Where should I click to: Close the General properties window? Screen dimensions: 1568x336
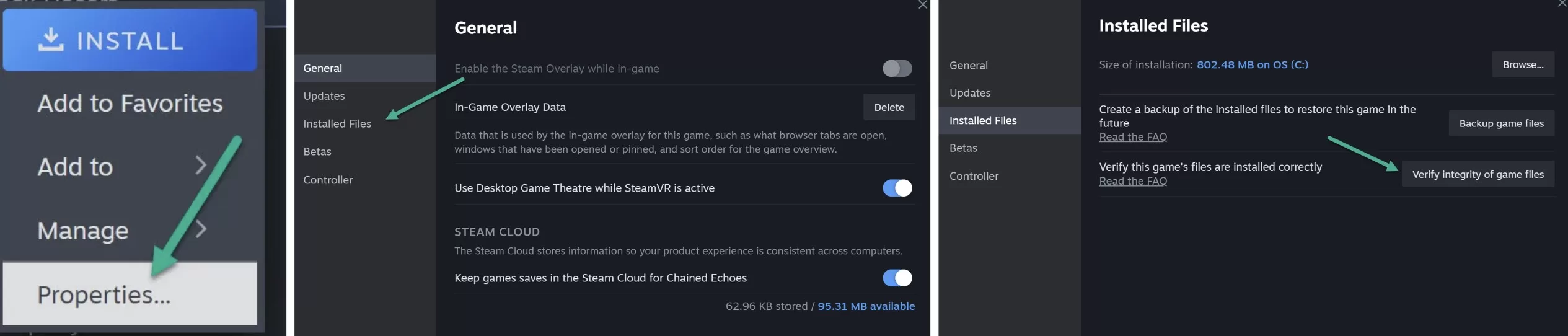pos(923,5)
